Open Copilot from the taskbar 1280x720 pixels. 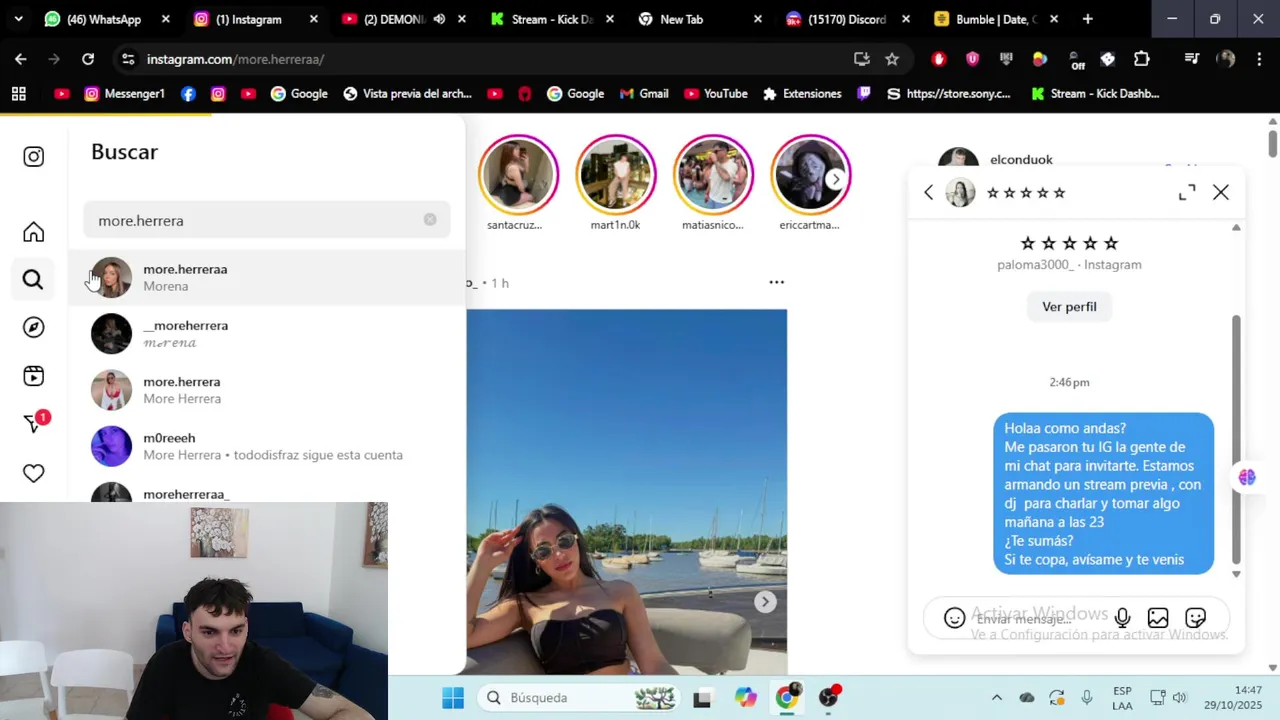[745, 698]
